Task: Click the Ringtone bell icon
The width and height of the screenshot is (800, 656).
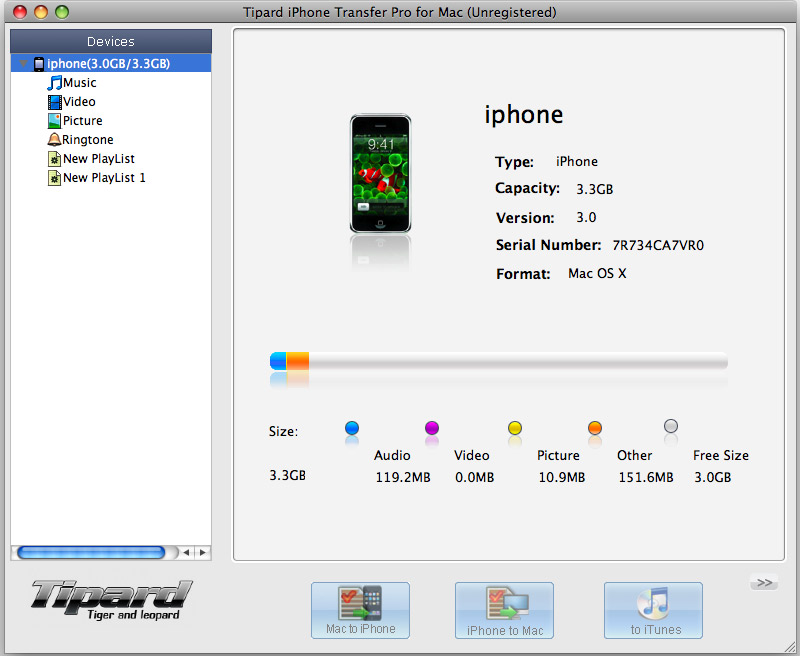Action: (x=54, y=140)
